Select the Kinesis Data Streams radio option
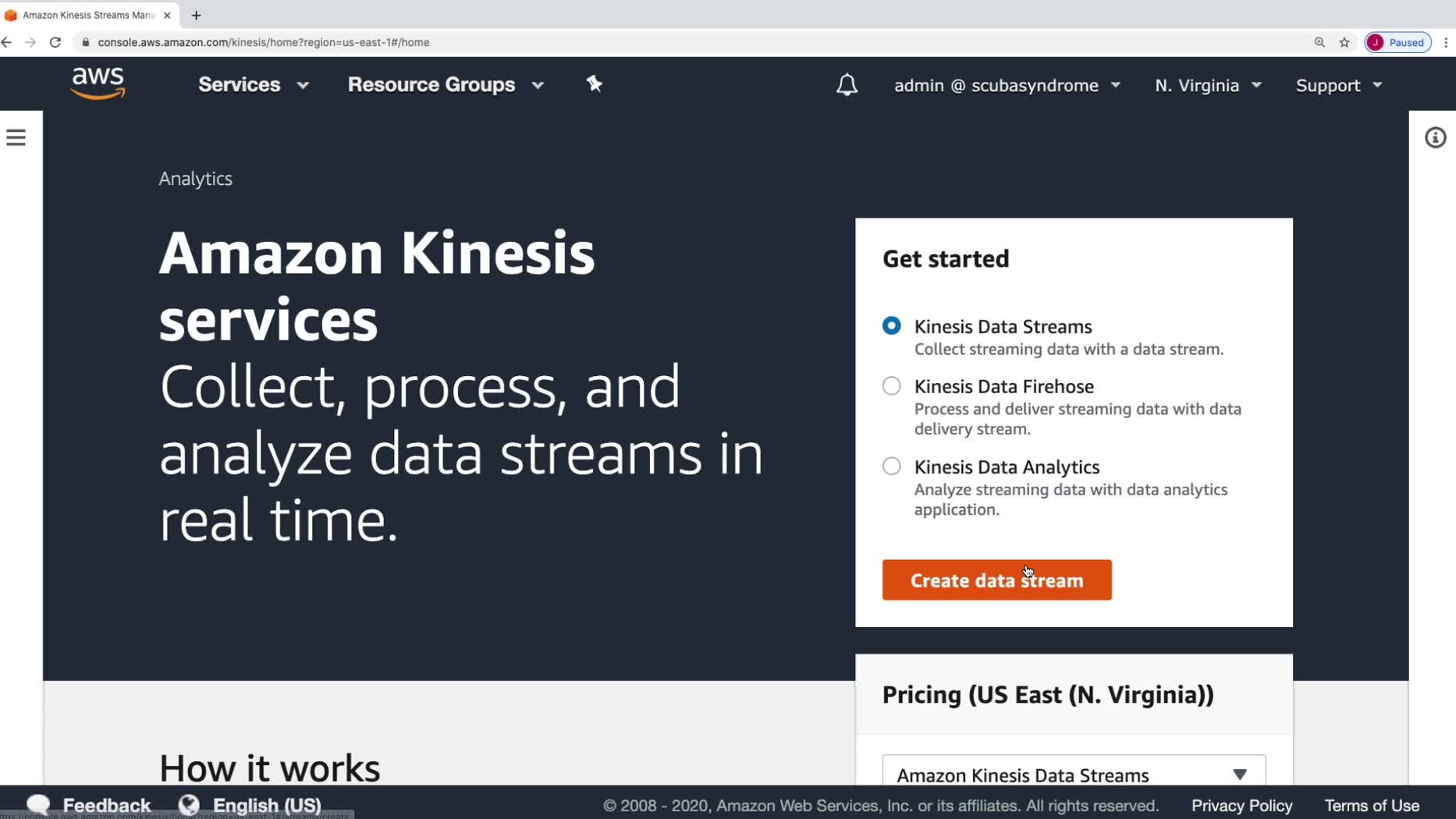Viewport: 1456px width, 819px height. pos(891,325)
